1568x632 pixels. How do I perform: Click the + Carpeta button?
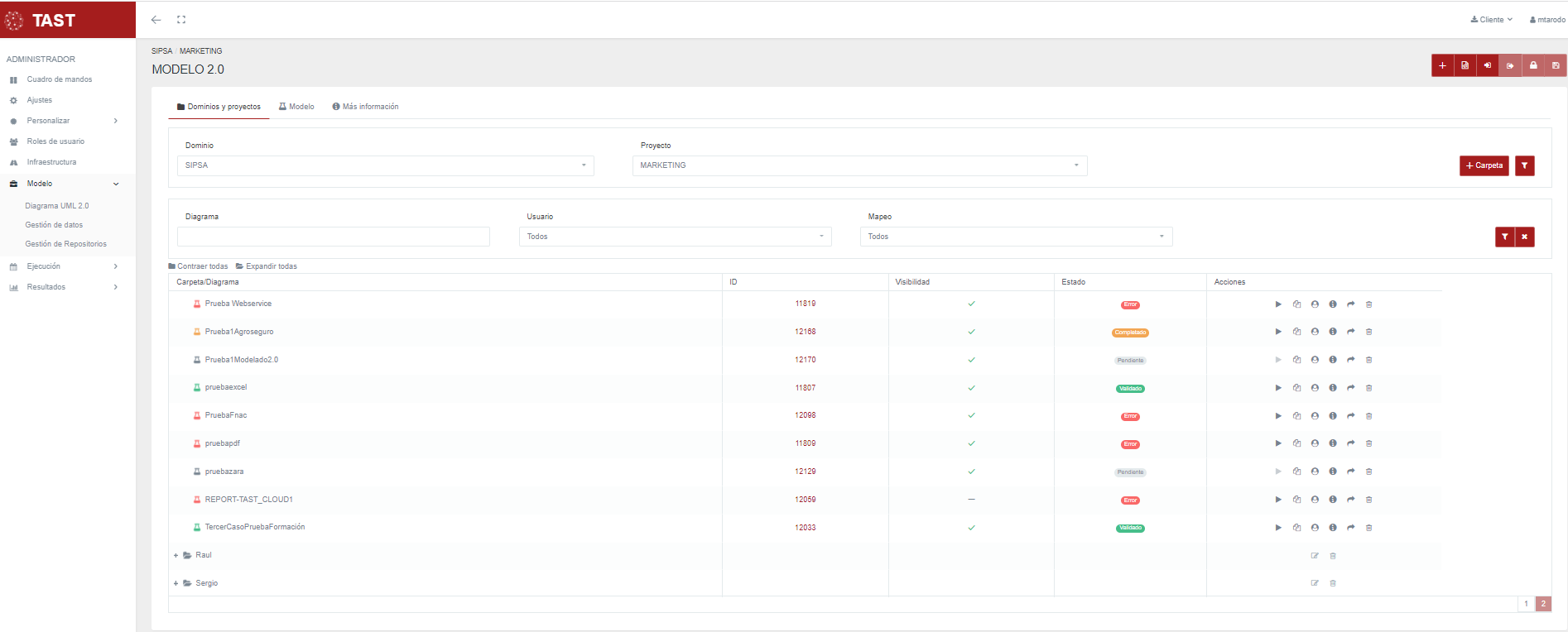[x=1484, y=165]
